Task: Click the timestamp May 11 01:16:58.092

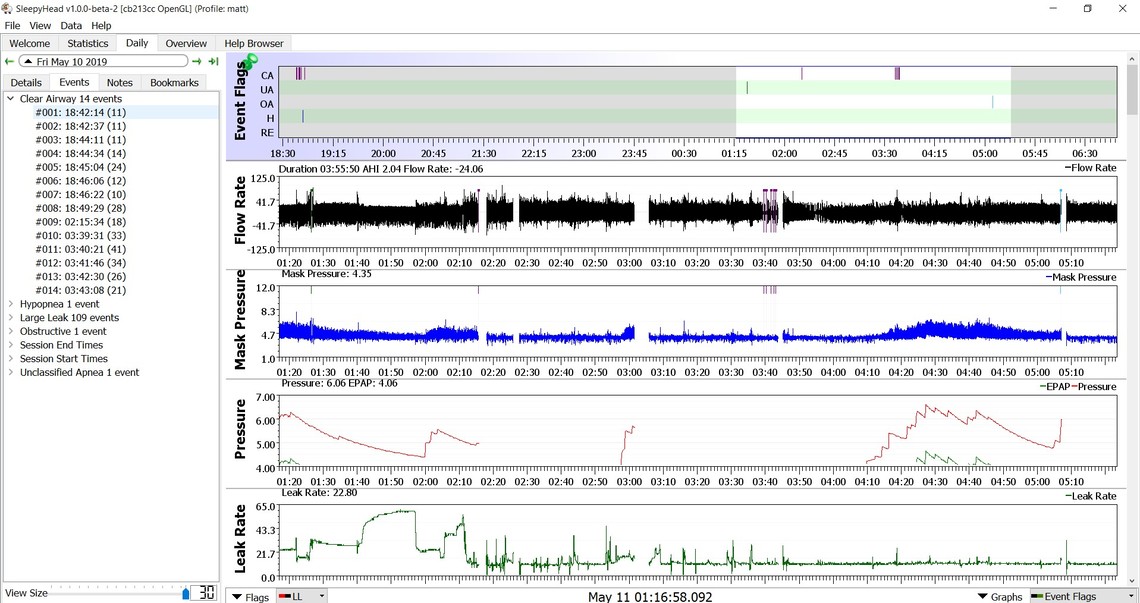Action: coord(650,596)
